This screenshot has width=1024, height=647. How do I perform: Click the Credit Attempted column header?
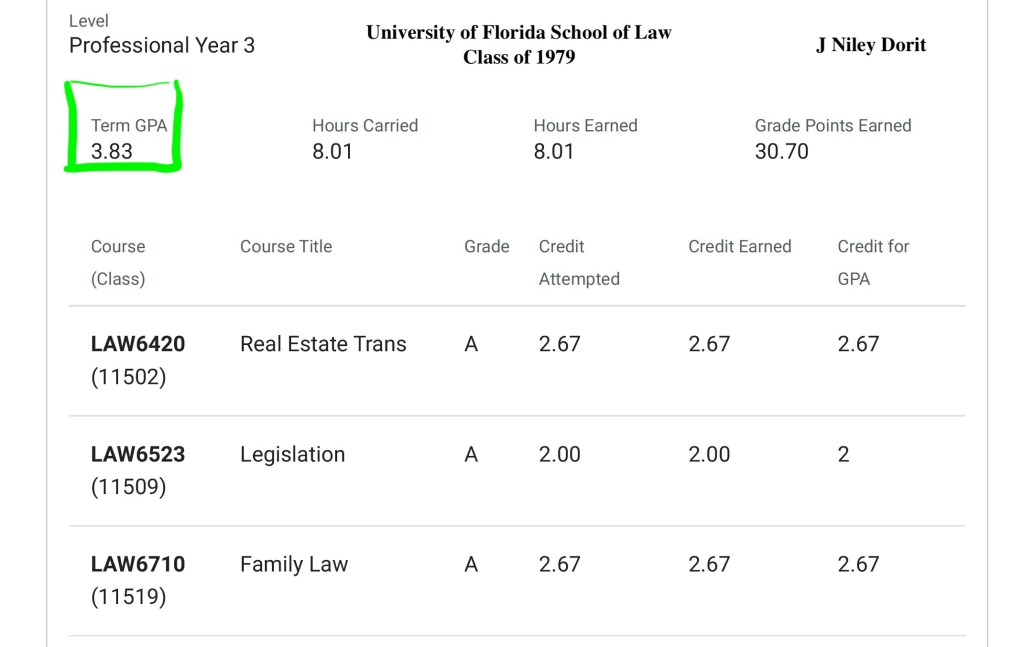(x=579, y=262)
